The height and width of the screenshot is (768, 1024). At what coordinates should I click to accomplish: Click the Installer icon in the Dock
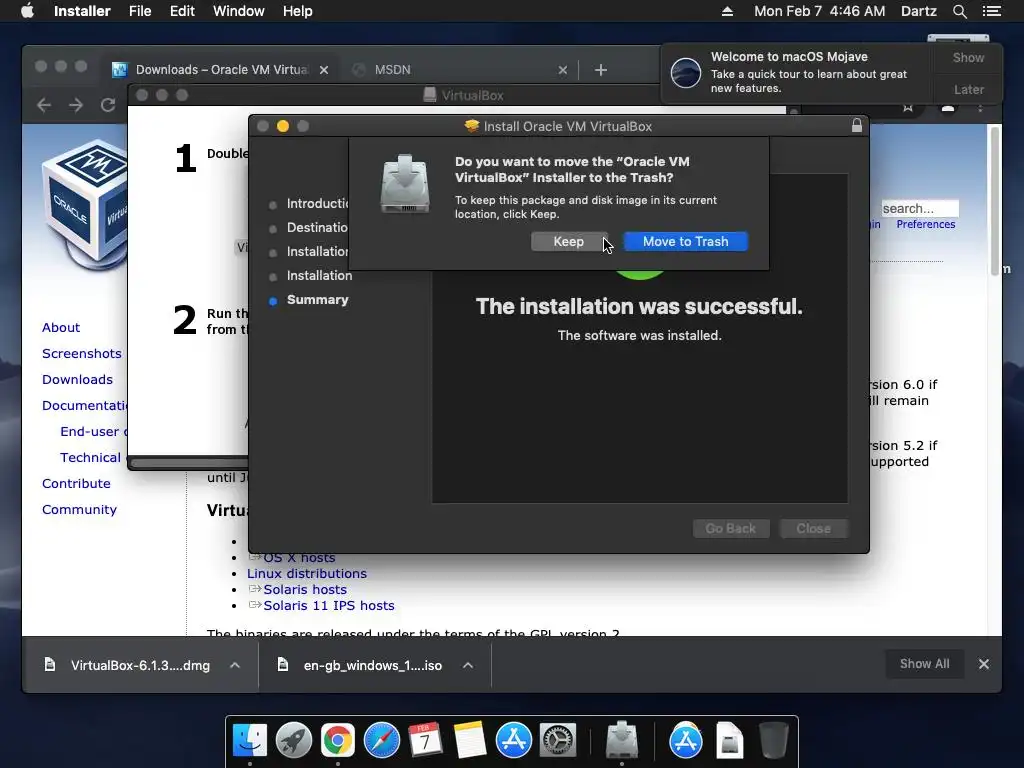point(622,741)
